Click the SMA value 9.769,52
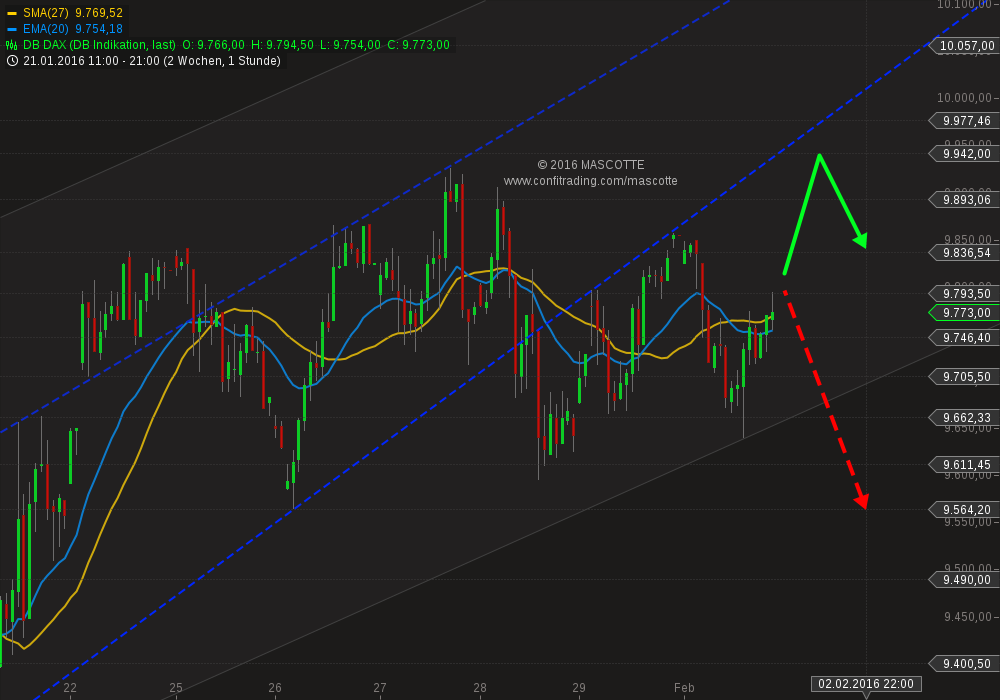This screenshot has width=1000, height=700. coord(99,13)
